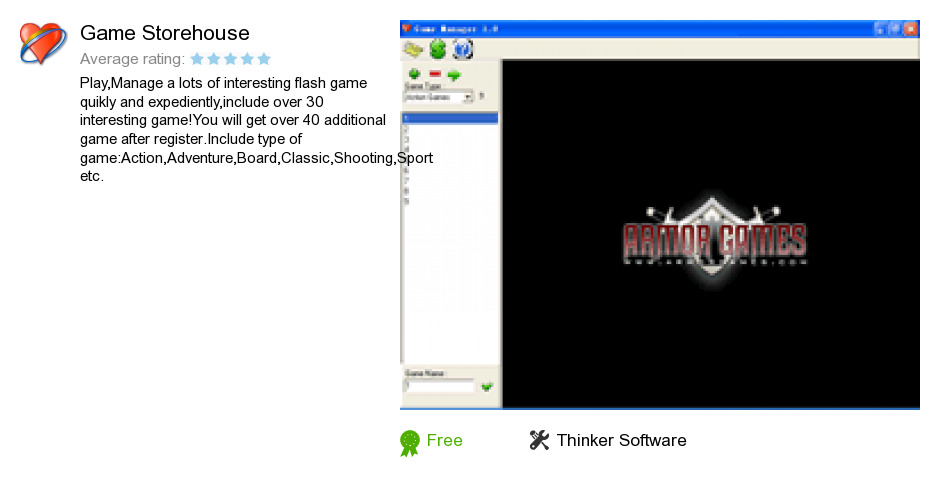Click the small button right of Game Type dropdown
This screenshot has width=940, height=487.
coord(481,96)
